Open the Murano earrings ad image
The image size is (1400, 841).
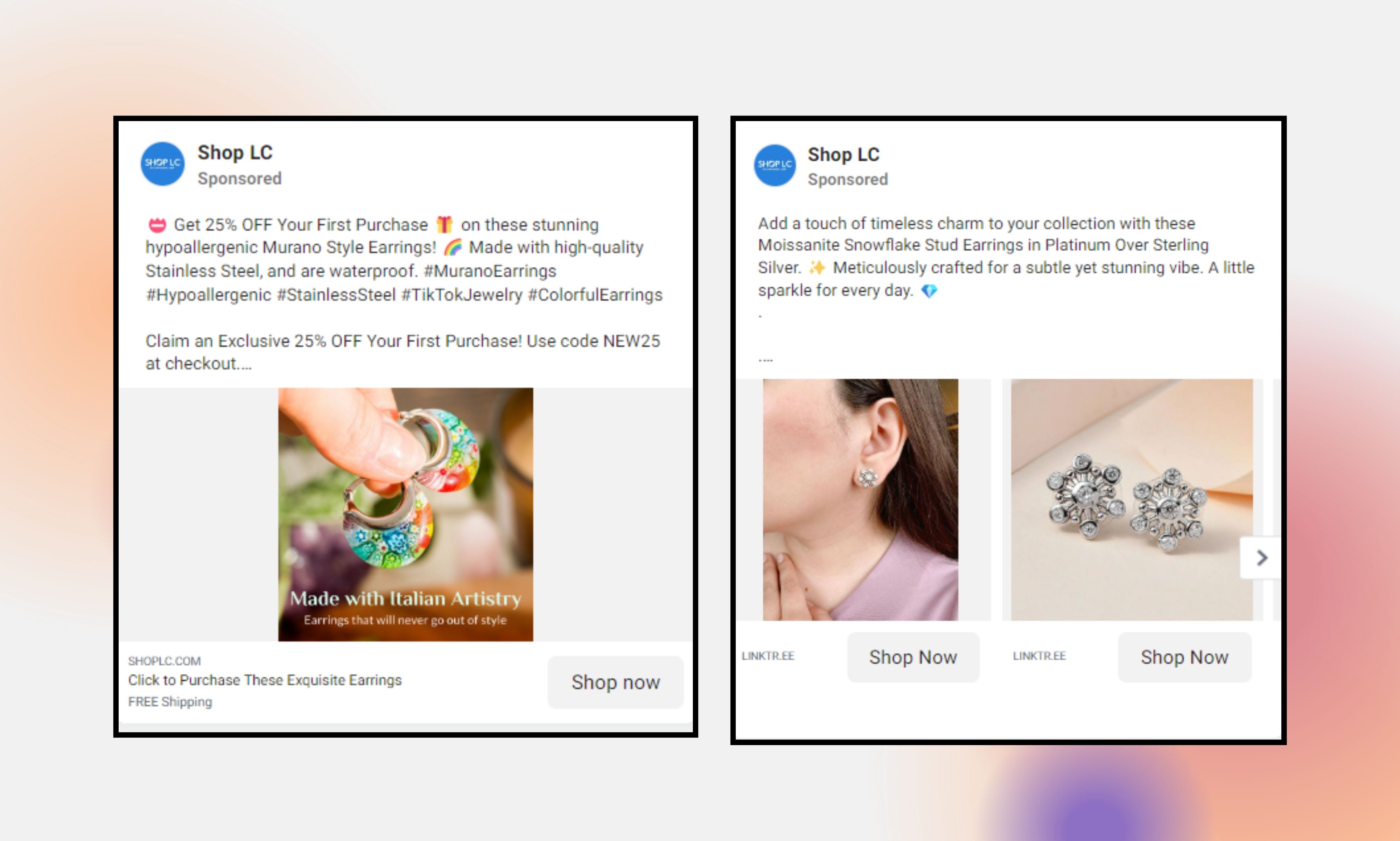point(405,514)
